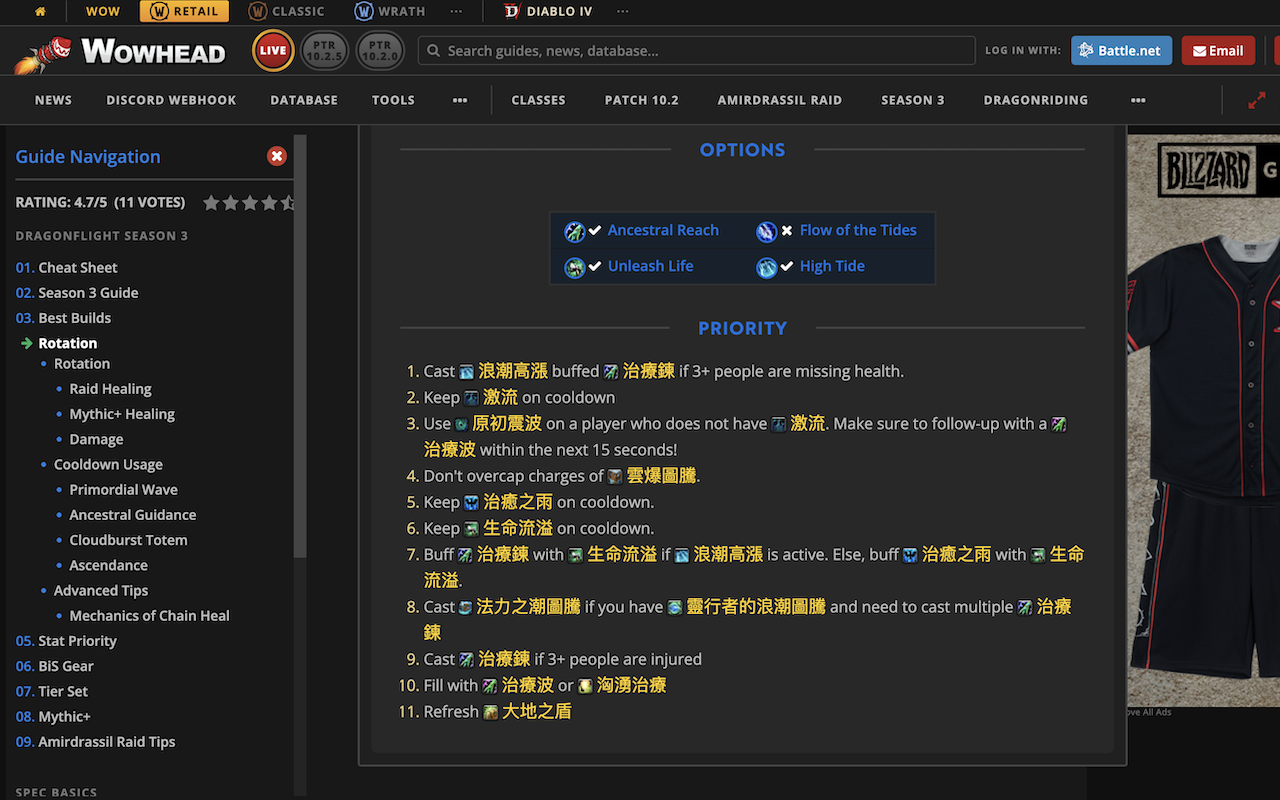Switch to the CLASSIC tab
Viewport: 1280px width, 800px height.
[287, 11]
